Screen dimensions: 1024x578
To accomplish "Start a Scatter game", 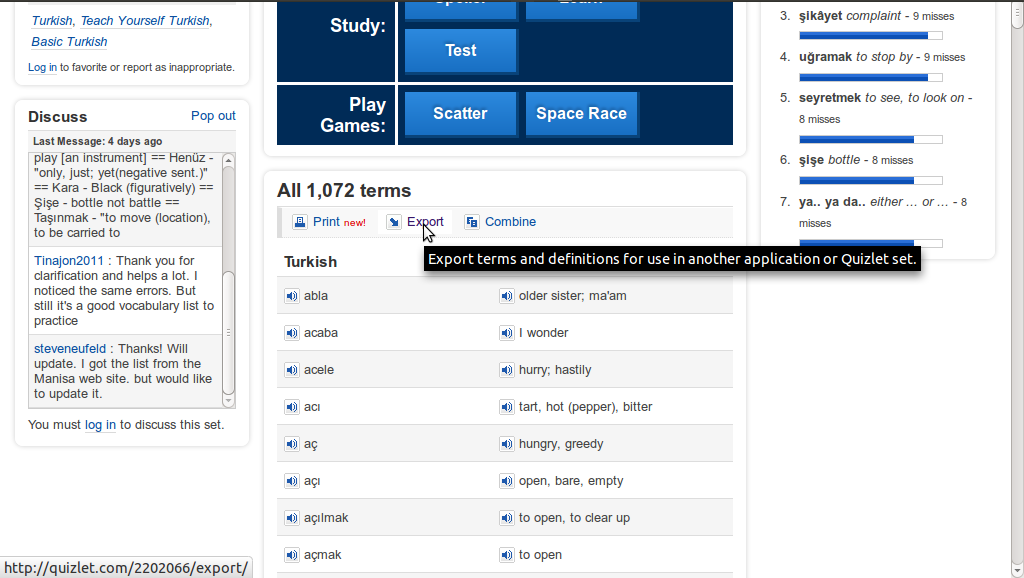I will coord(459,113).
